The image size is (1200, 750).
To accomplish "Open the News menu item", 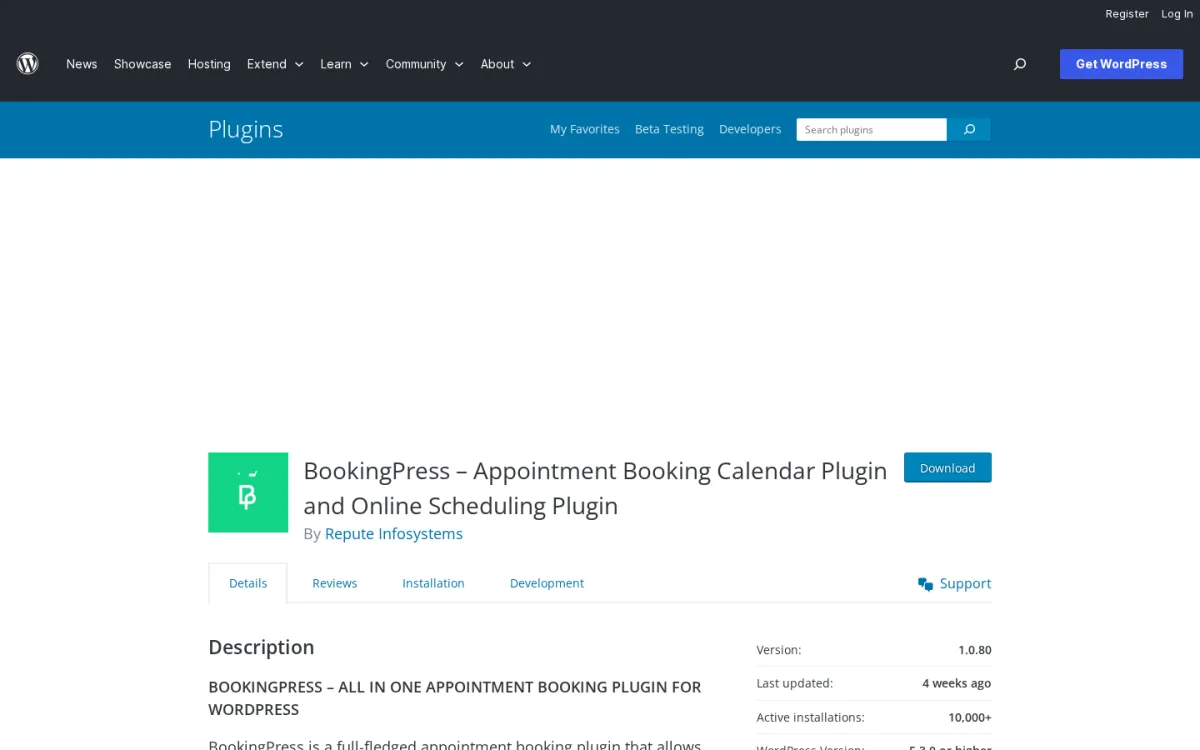I will point(82,64).
